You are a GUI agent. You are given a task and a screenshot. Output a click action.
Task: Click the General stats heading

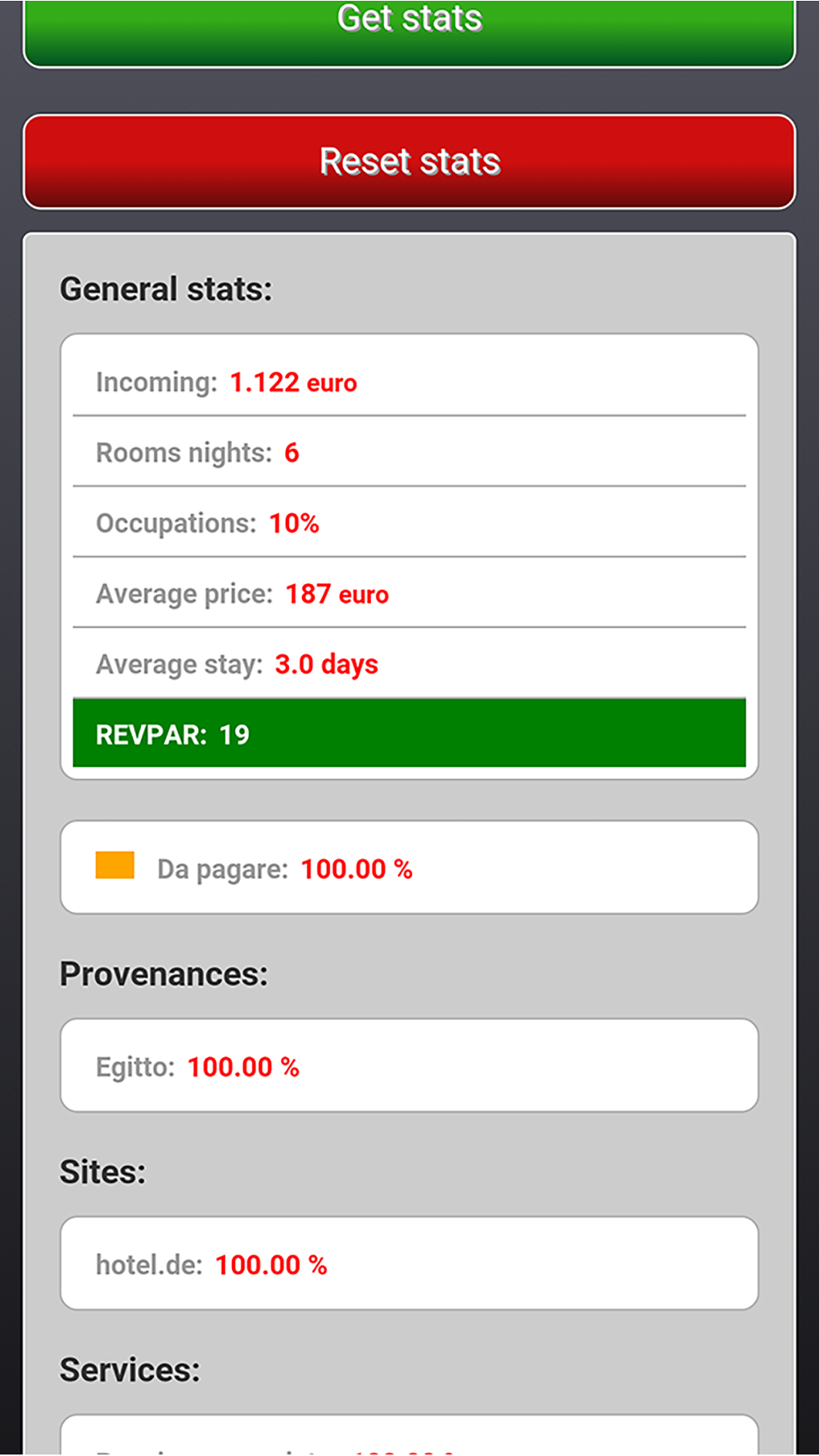166,289
